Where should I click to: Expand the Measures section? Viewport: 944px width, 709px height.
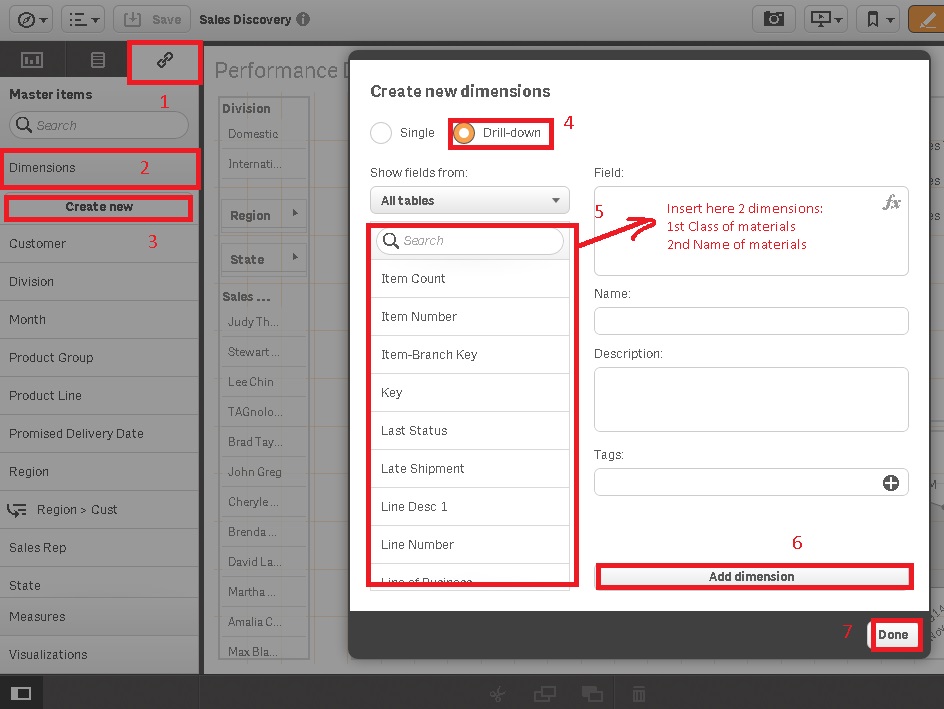click(x=99, y=617)
